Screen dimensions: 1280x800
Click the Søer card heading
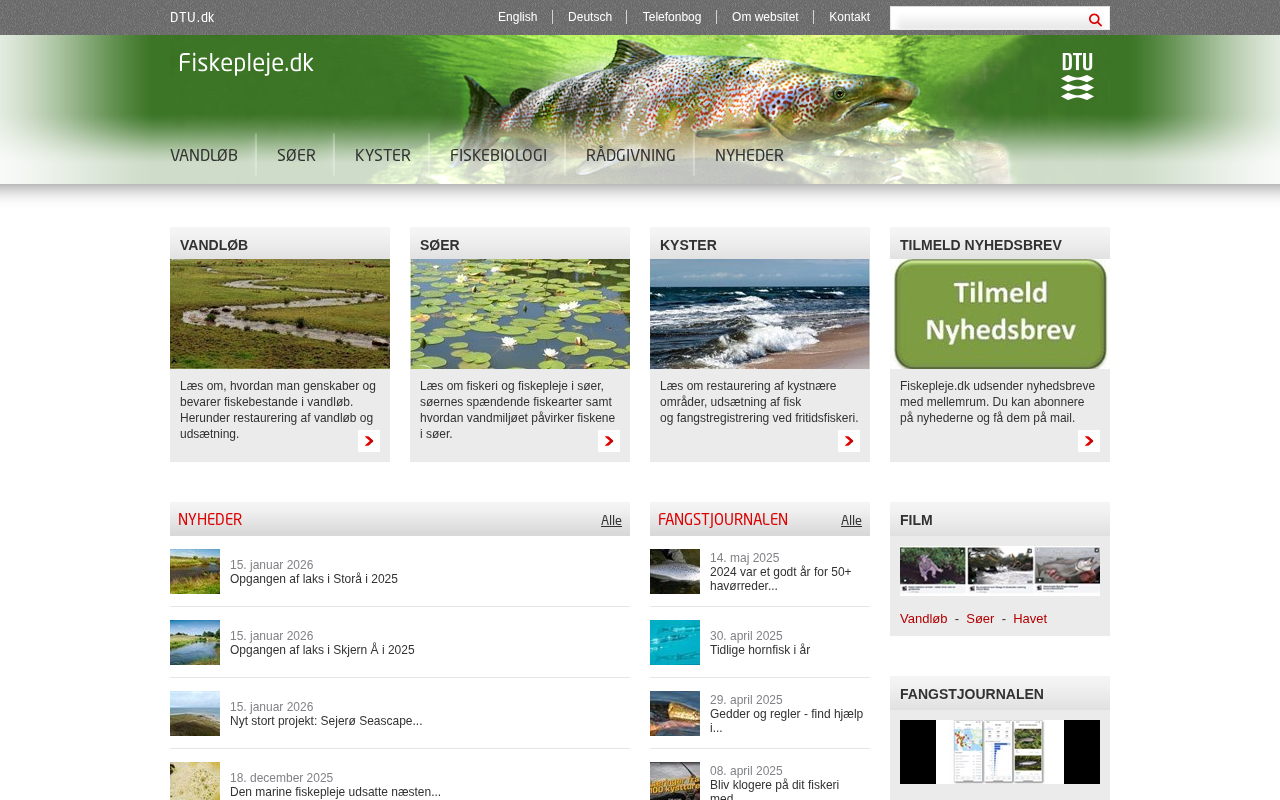pos(440,245)
